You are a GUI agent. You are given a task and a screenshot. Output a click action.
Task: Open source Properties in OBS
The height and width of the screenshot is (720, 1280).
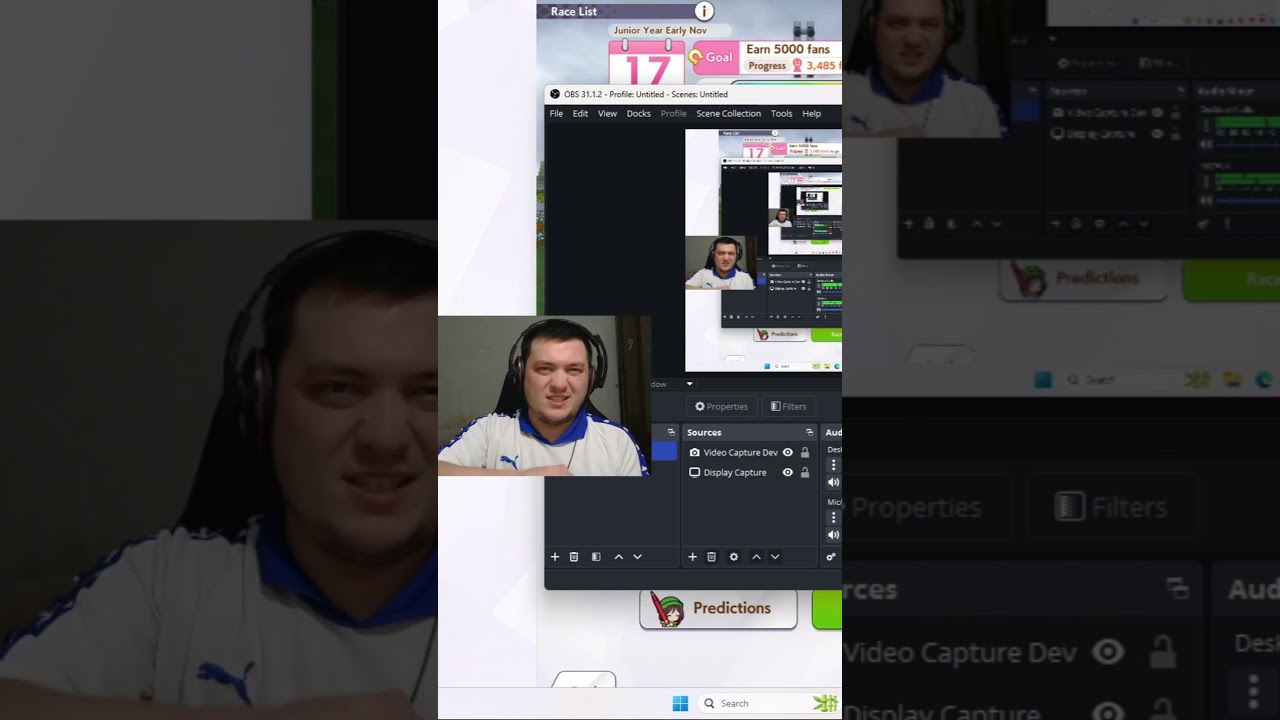tap(721, 406)
